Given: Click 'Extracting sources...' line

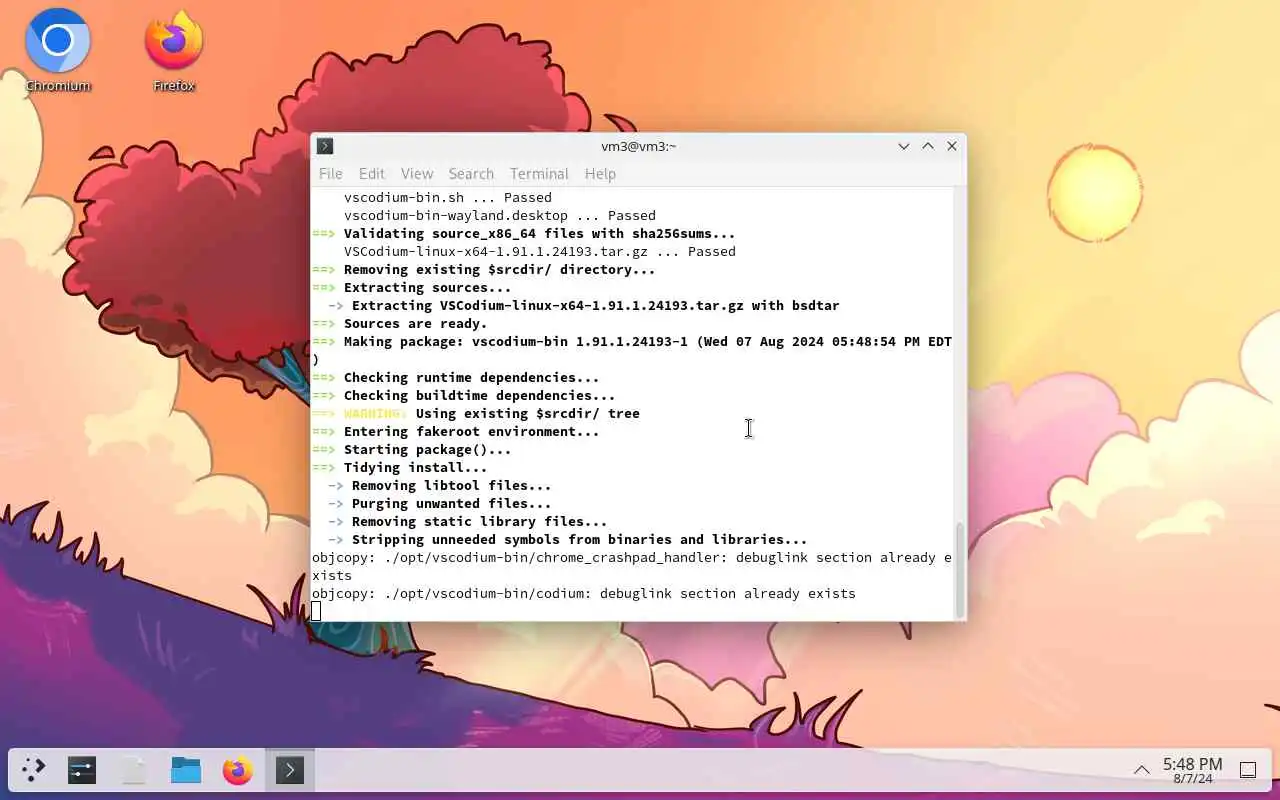Looking at the screenshot, I should [411, 288].
